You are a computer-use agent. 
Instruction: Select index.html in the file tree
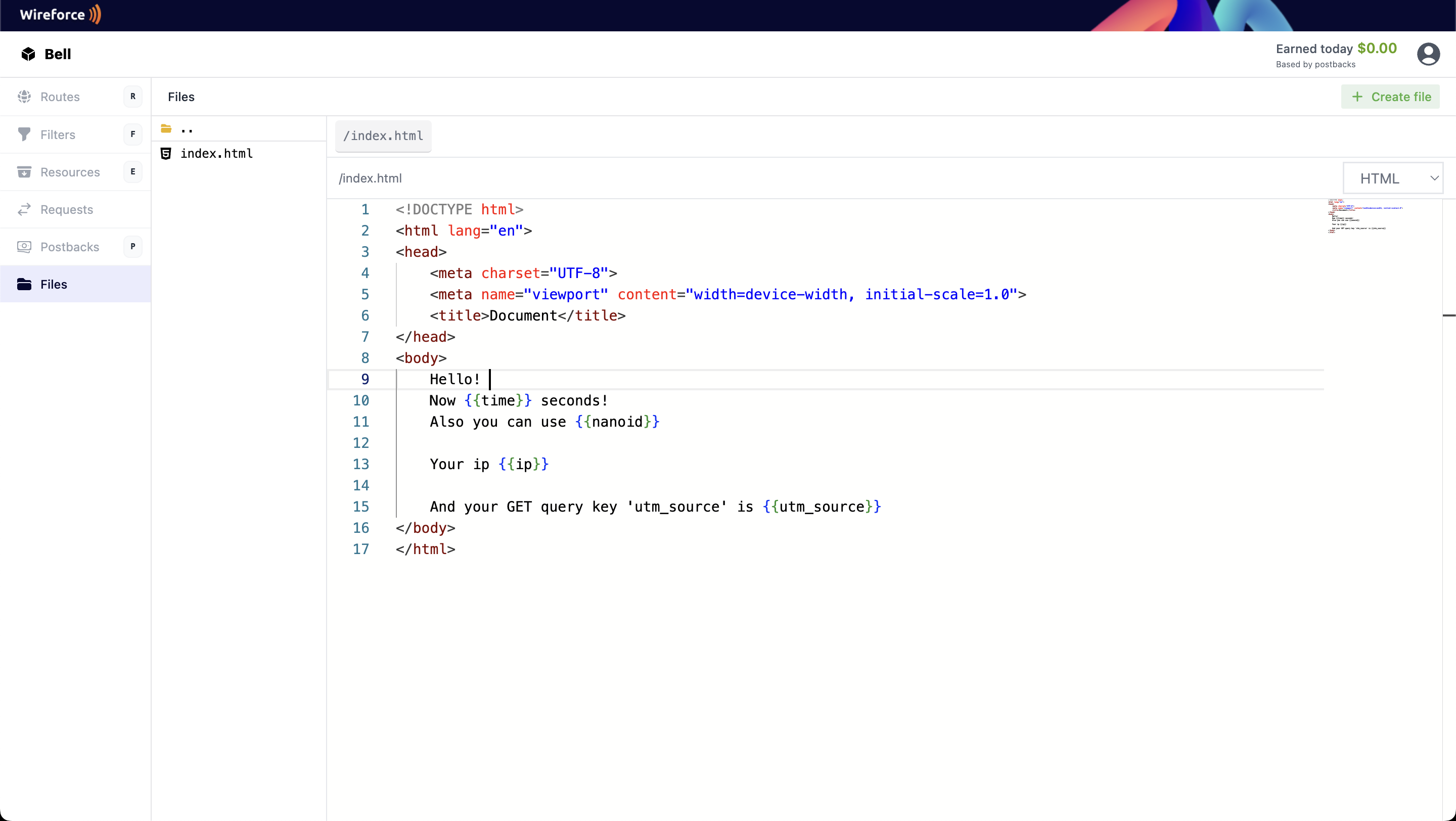216,154
